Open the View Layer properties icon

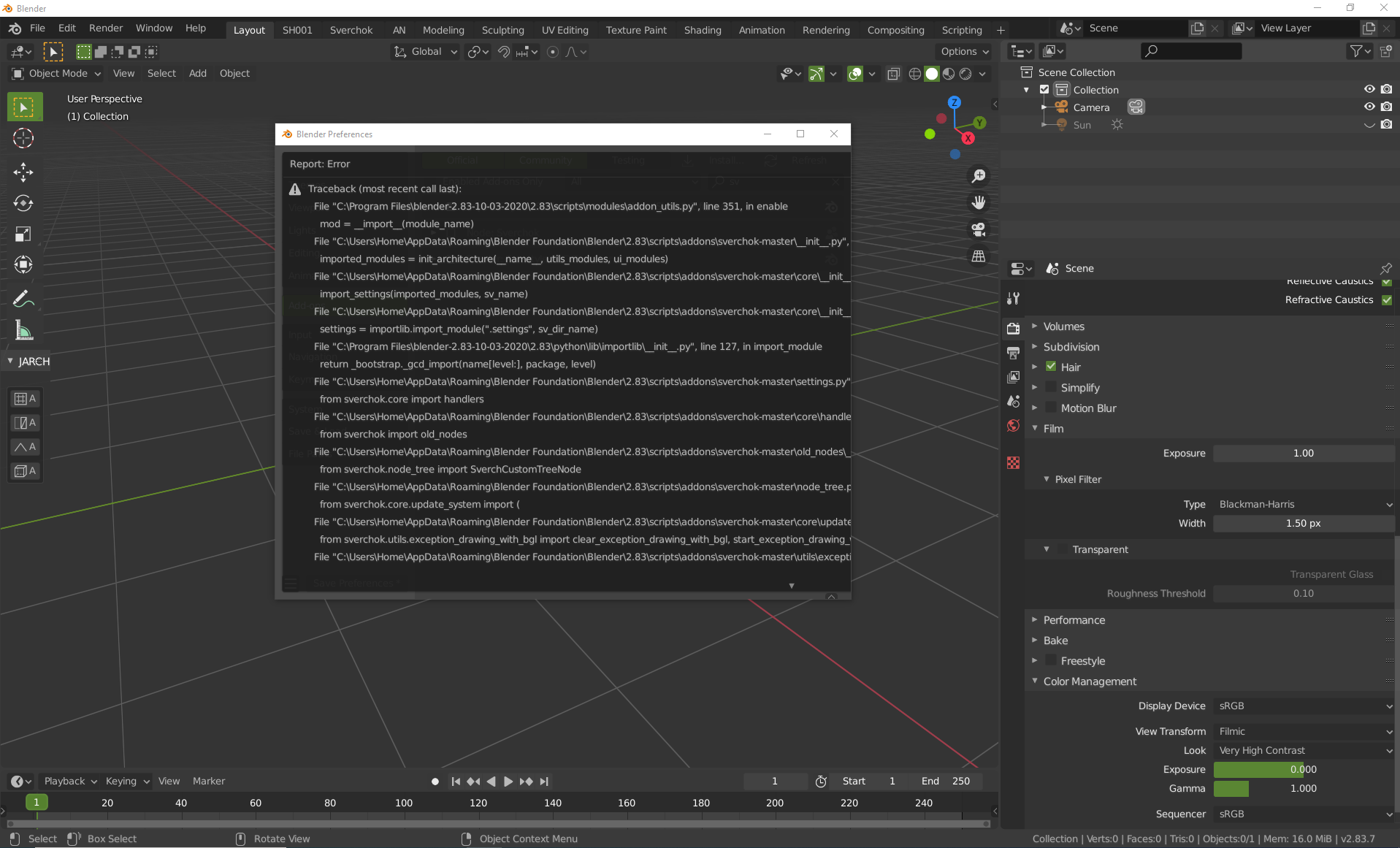coord(1013,377)
